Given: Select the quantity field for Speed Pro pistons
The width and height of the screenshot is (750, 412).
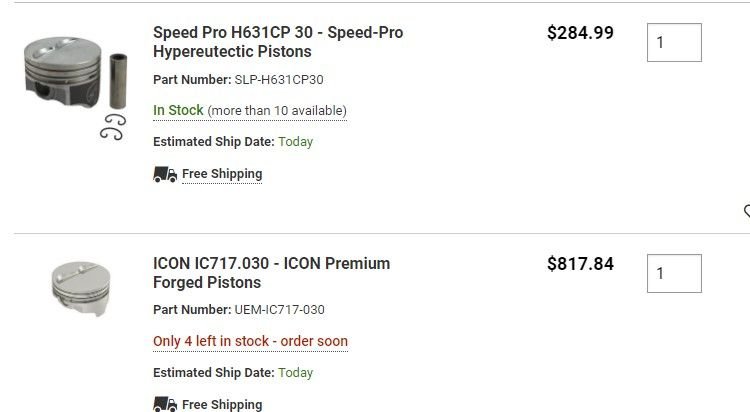Looking at the screenshot, I should click(x=674, y=43).
